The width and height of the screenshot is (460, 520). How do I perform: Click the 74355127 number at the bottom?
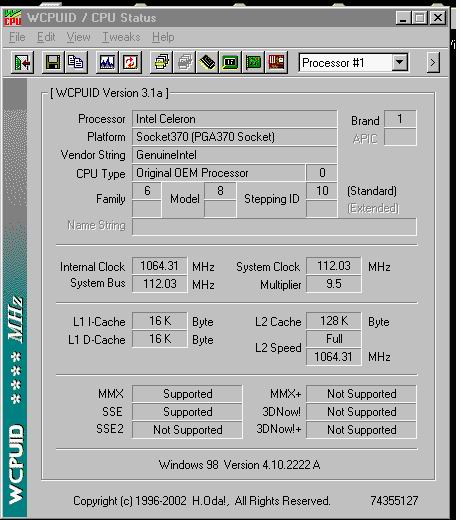[394, 501]
